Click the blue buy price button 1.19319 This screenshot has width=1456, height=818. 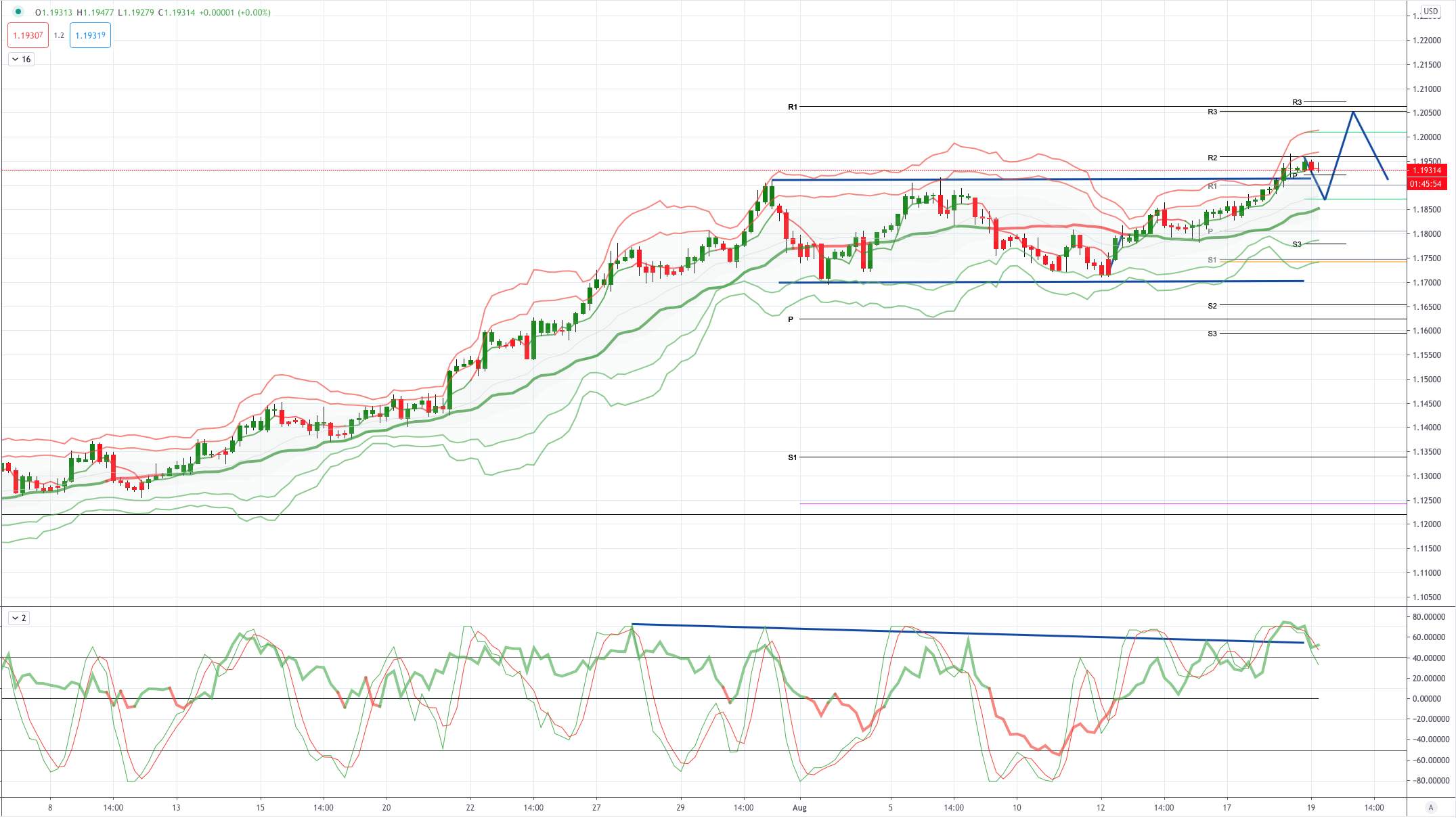pos(90,35)
